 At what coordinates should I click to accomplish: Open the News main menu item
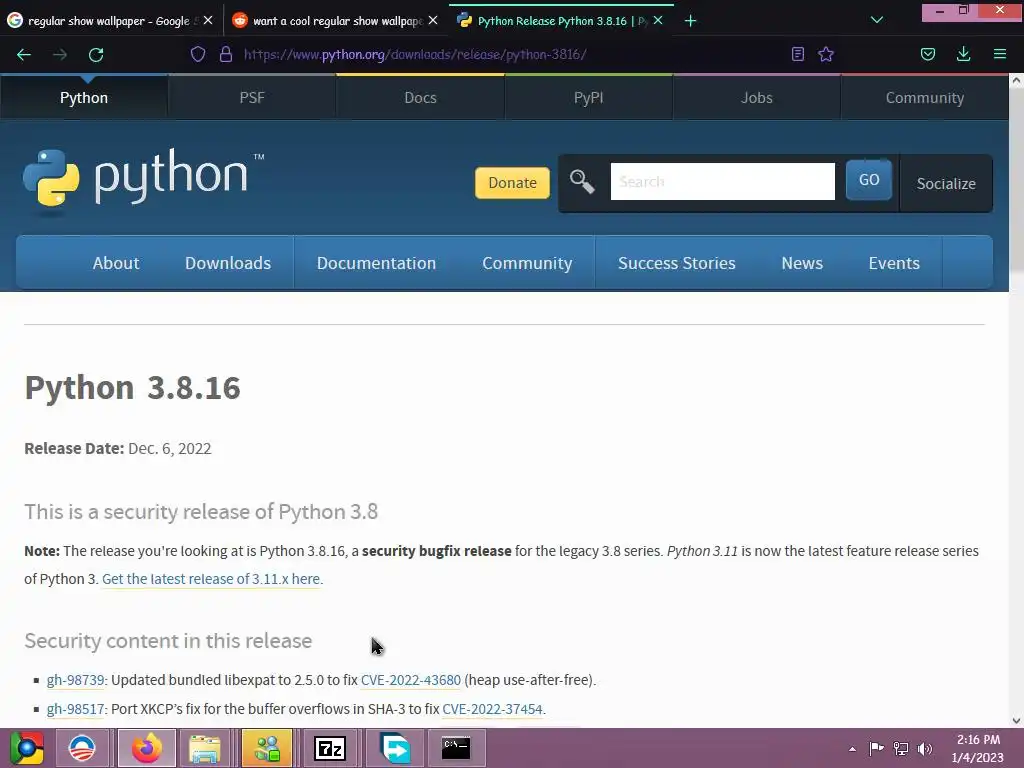pos(802,263)
